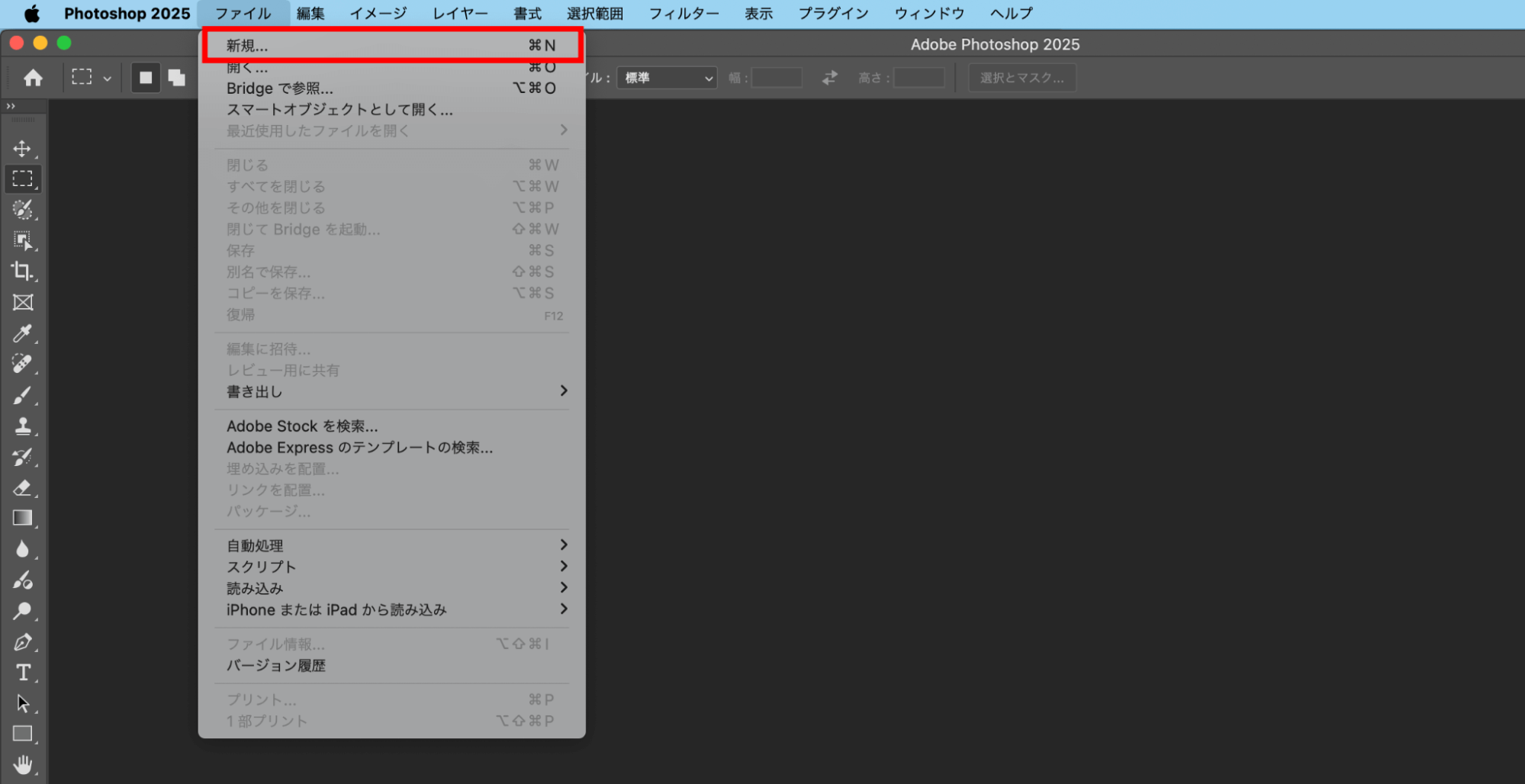
Task: Select the Clone Stamp tool
Action: [22, 426]
